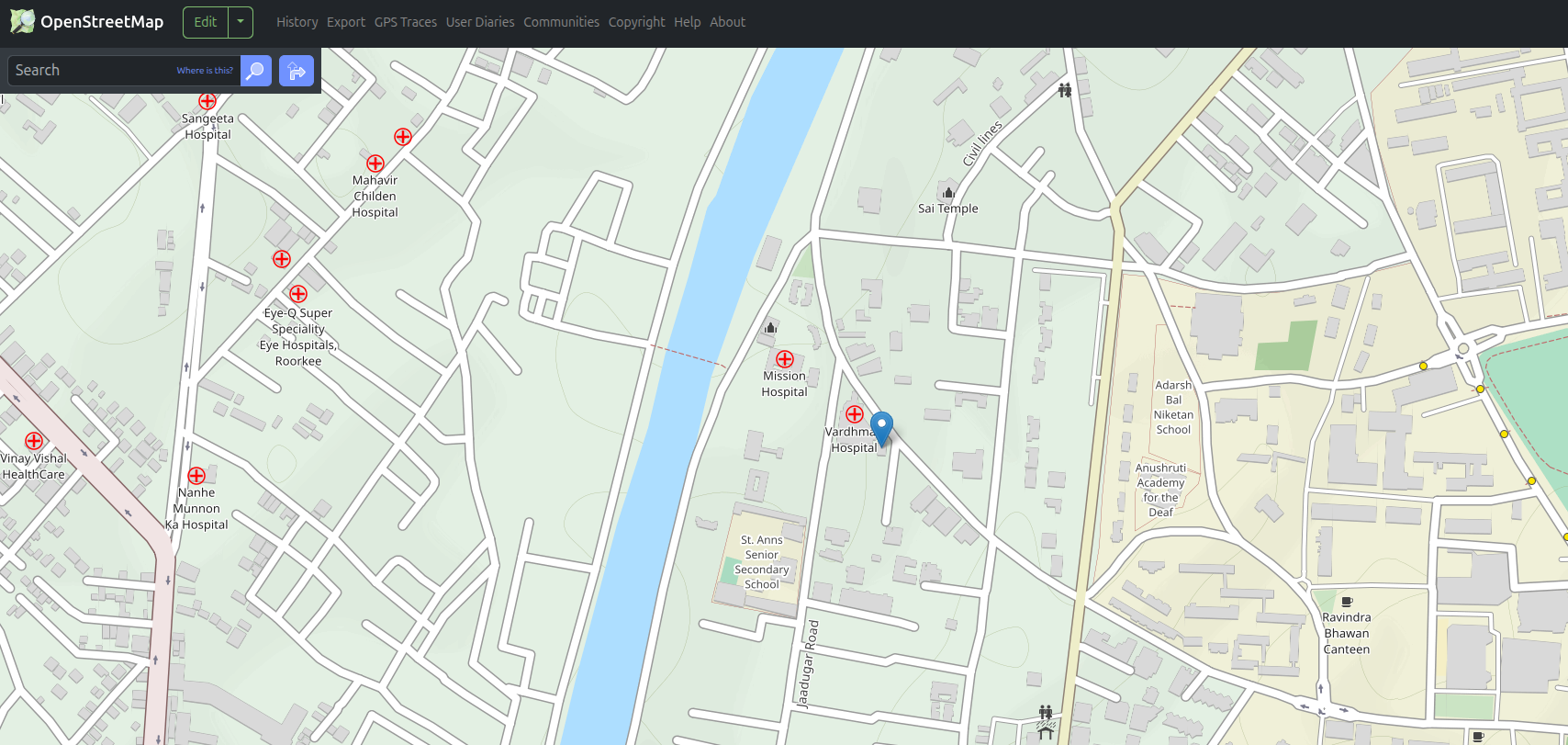
Task: Click the Sangeeta Hospital label
Action: point(207,127)
